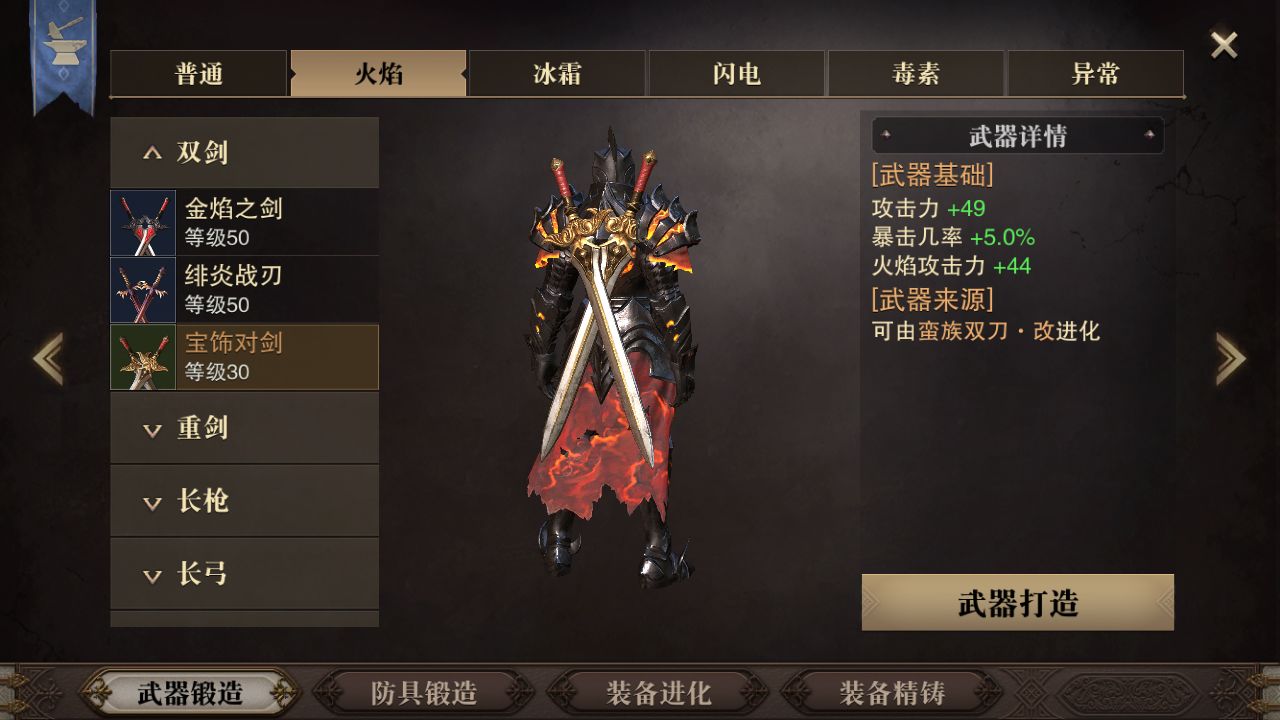1280x720 pixels.
Task: Expand the 长枪 weapon category
Action: [x=245, y=501]
